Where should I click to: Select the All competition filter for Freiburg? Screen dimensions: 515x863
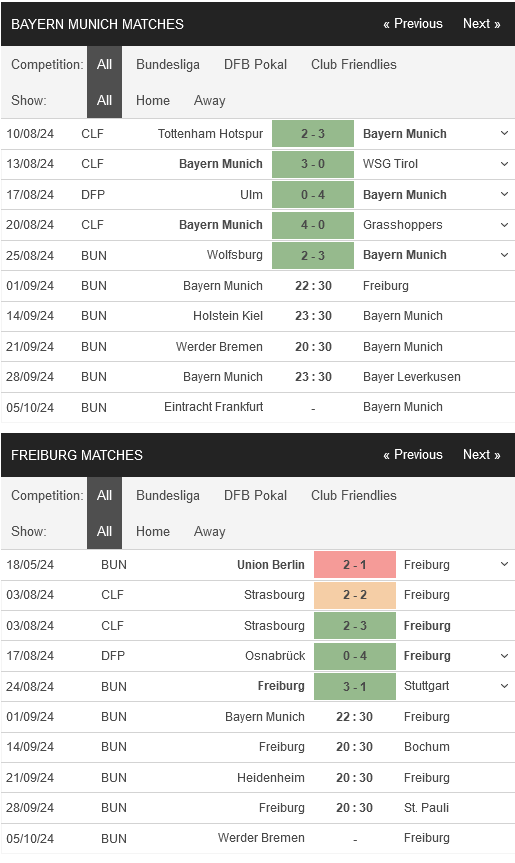click(105, 495)
